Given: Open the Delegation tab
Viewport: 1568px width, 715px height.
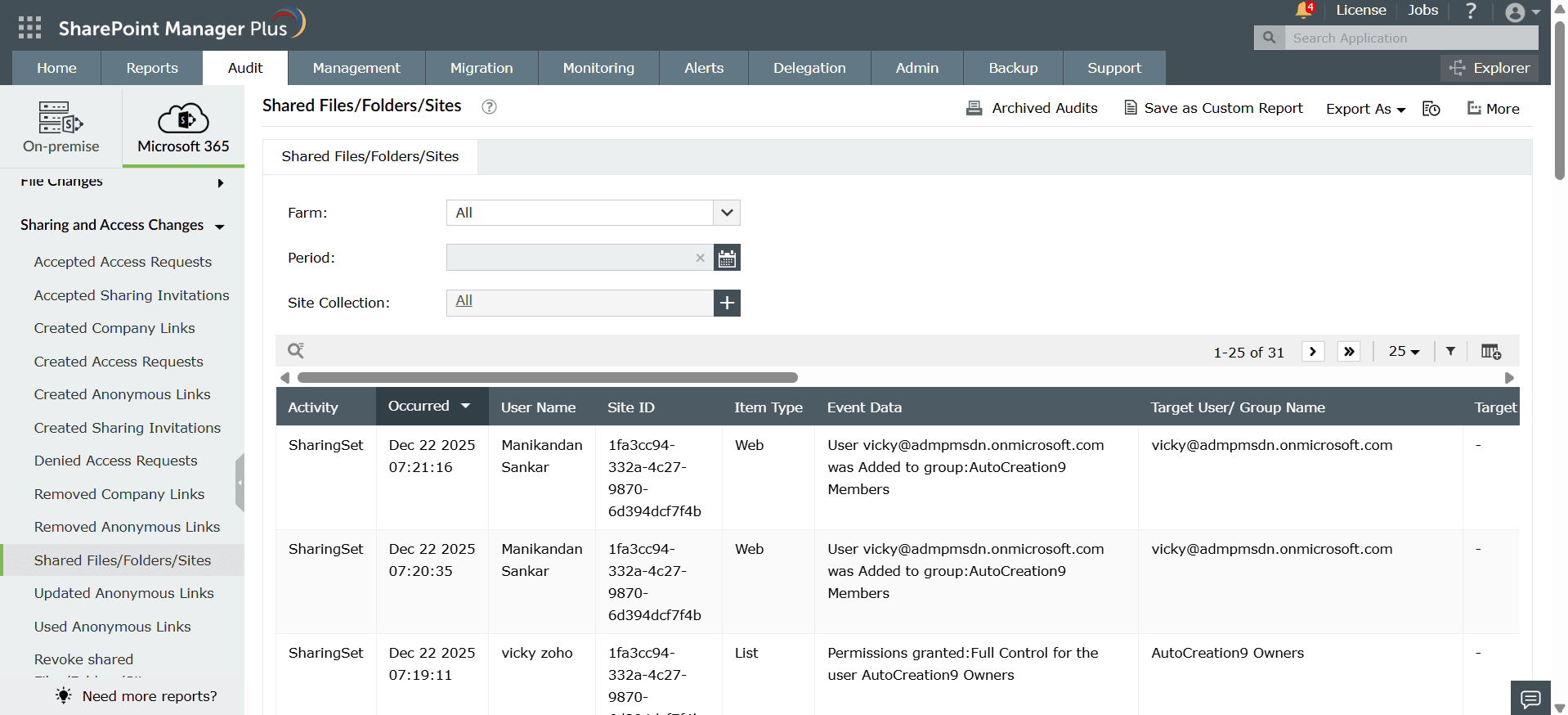Looking at the screenshot, I should (x=809, y=68).
